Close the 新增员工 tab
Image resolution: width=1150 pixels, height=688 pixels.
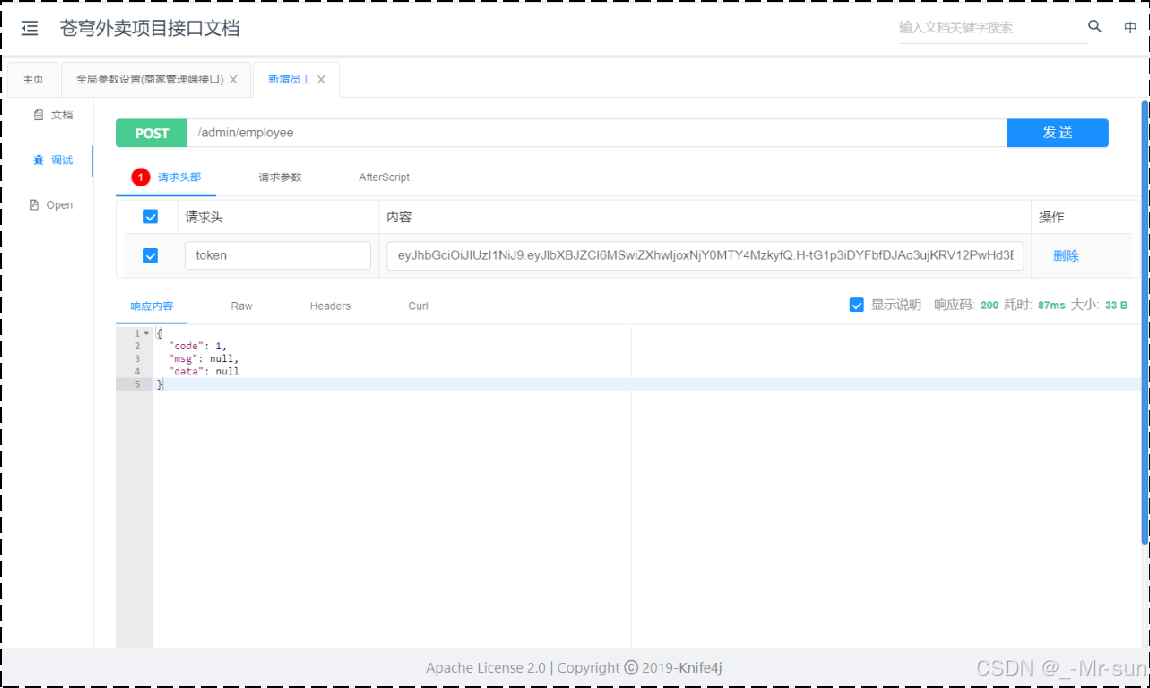(321, 79)
